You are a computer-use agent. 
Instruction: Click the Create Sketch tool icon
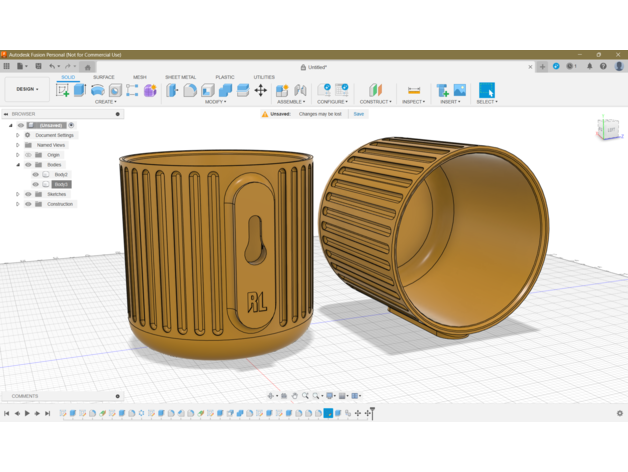pos(62,90)
